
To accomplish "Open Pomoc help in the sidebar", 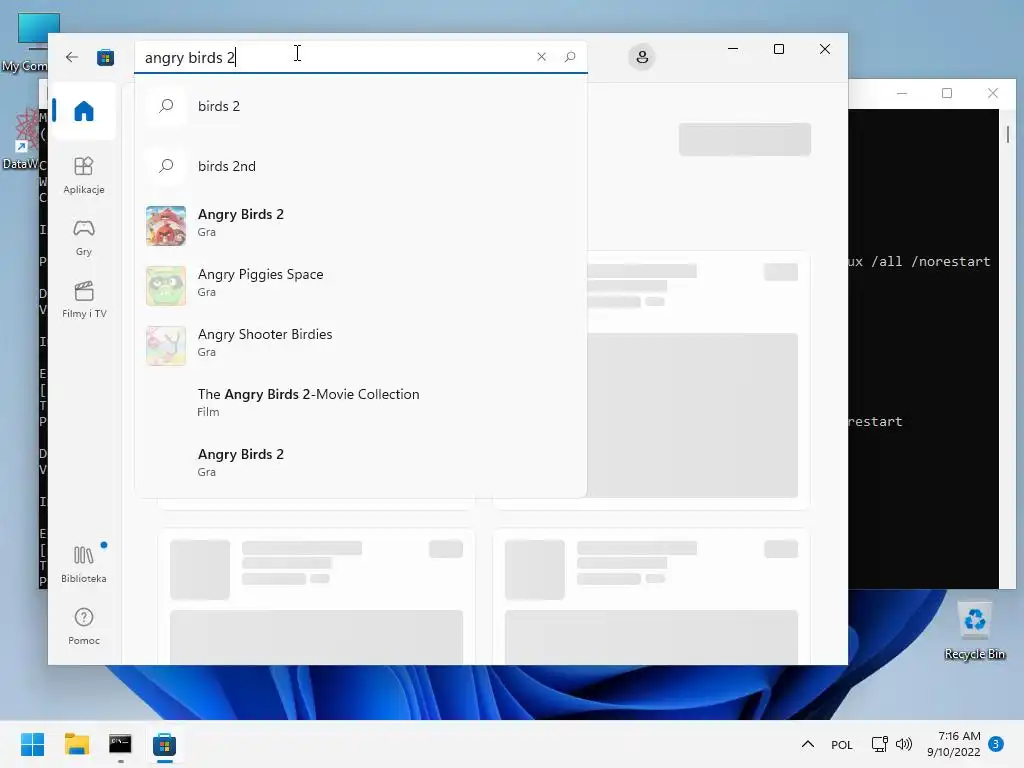I will pos(84,626).
